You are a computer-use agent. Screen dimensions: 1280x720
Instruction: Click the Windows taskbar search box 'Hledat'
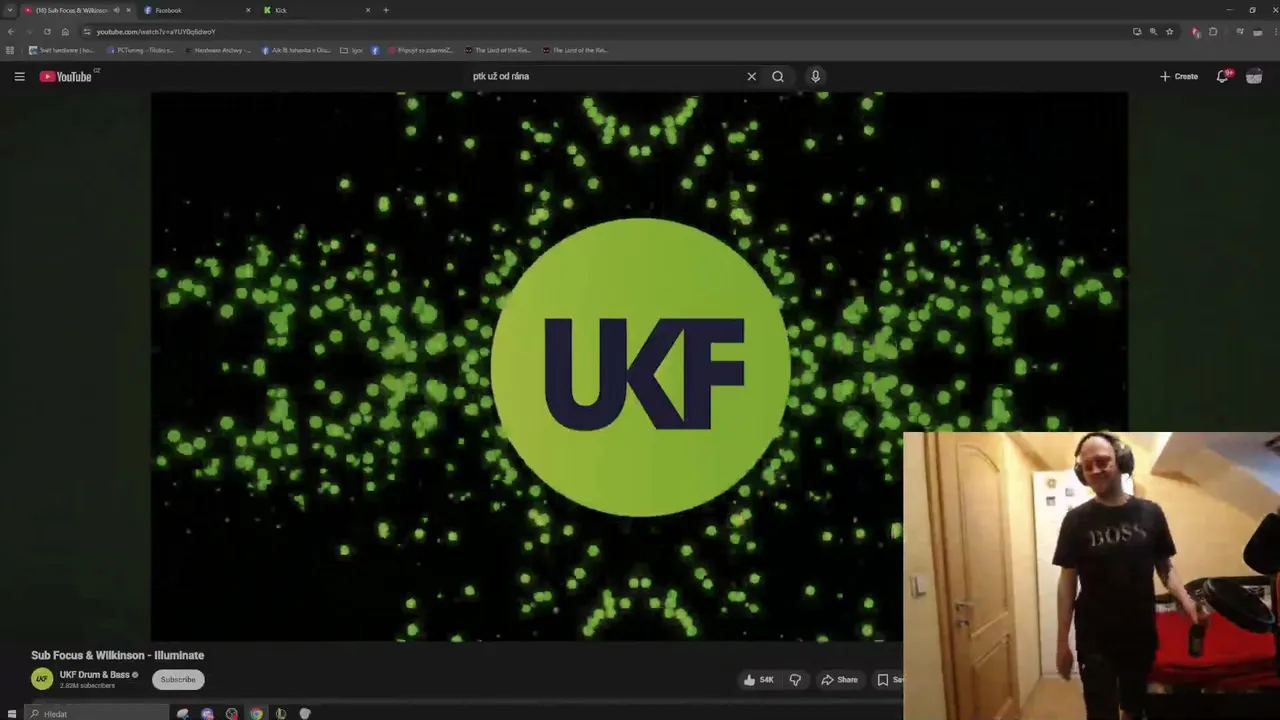97,713
